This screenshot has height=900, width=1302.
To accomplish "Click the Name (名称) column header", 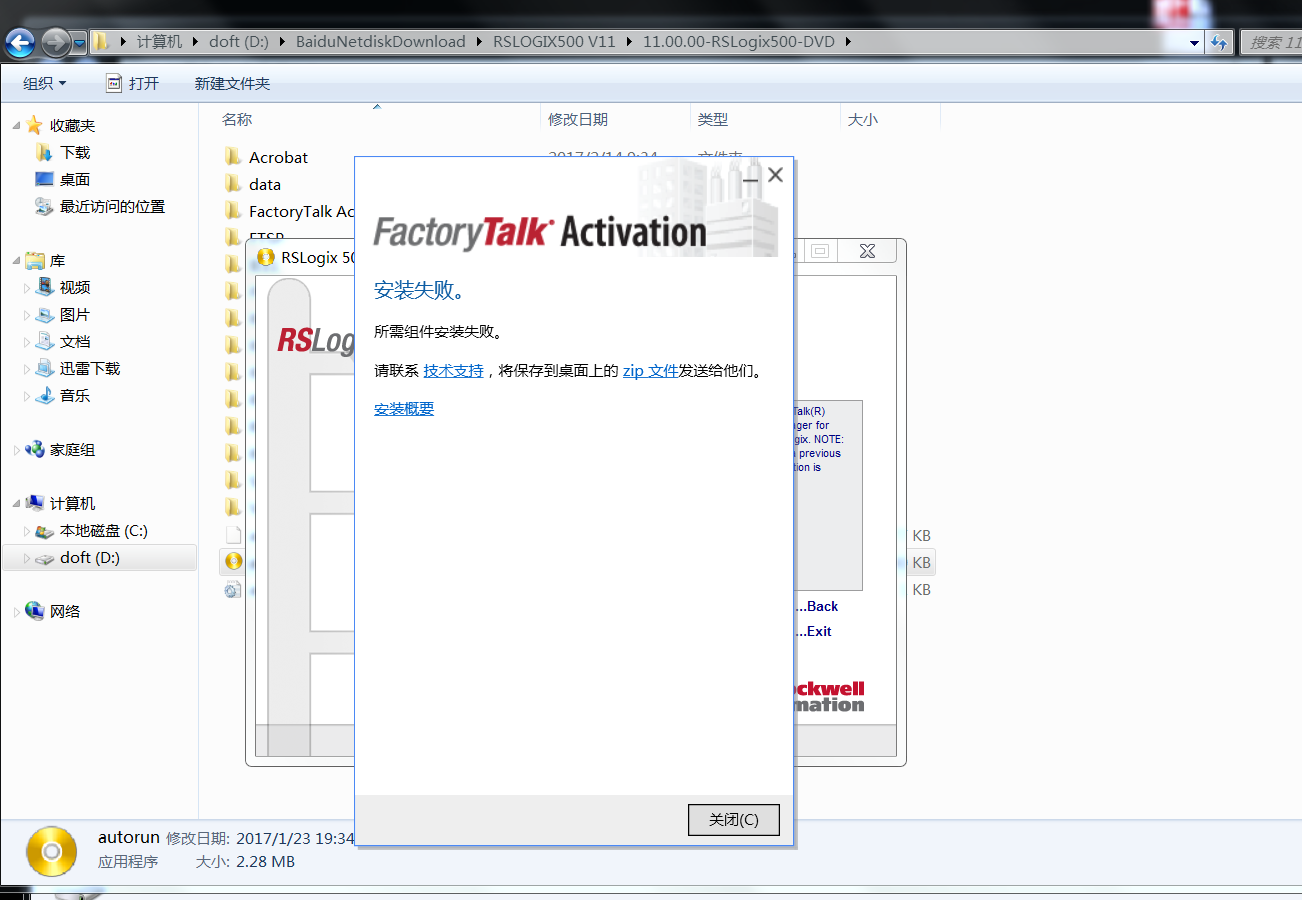I will pos(237,119).
